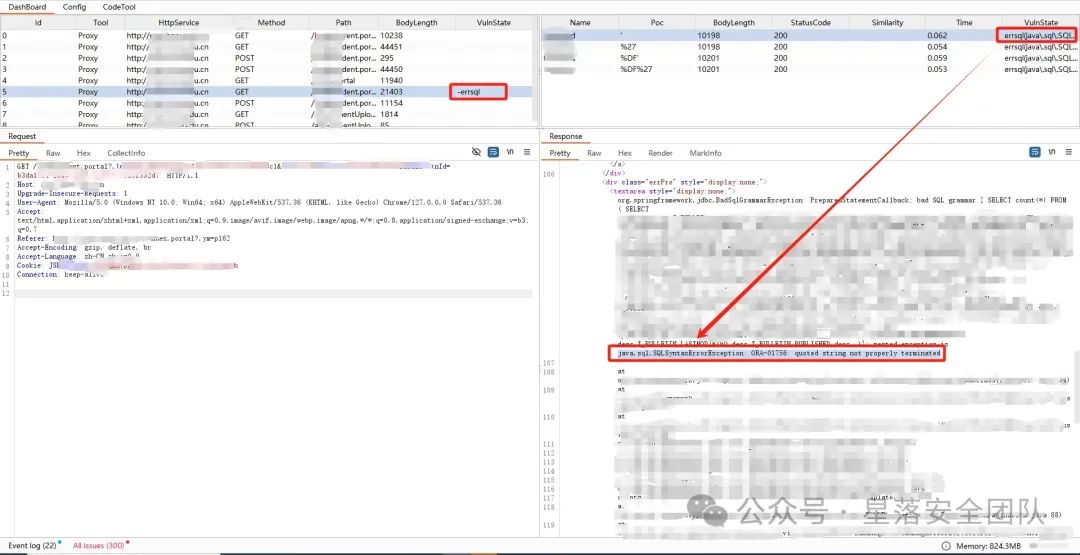This screenshot has height=555, width=1080.
Task: Open the hamburger options menu in Response panel
Action: (x=1068, y=152)
